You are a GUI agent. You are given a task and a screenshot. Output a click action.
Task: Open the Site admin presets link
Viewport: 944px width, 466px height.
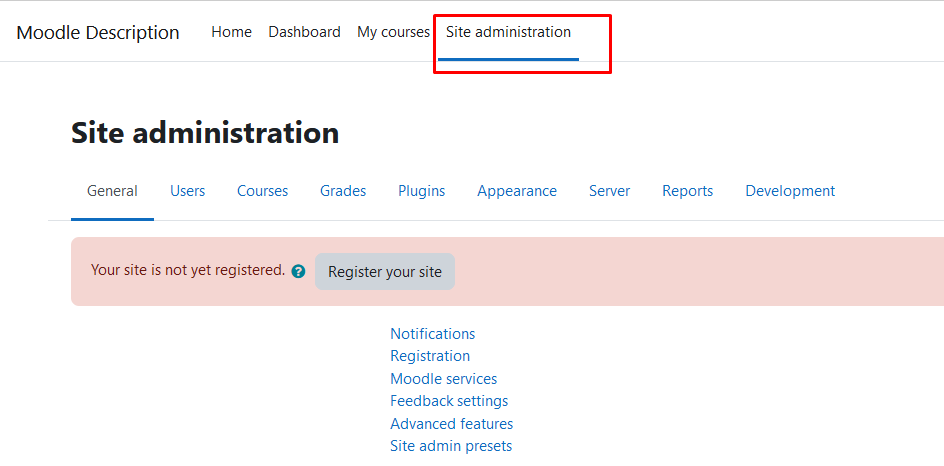coord(451,446)
